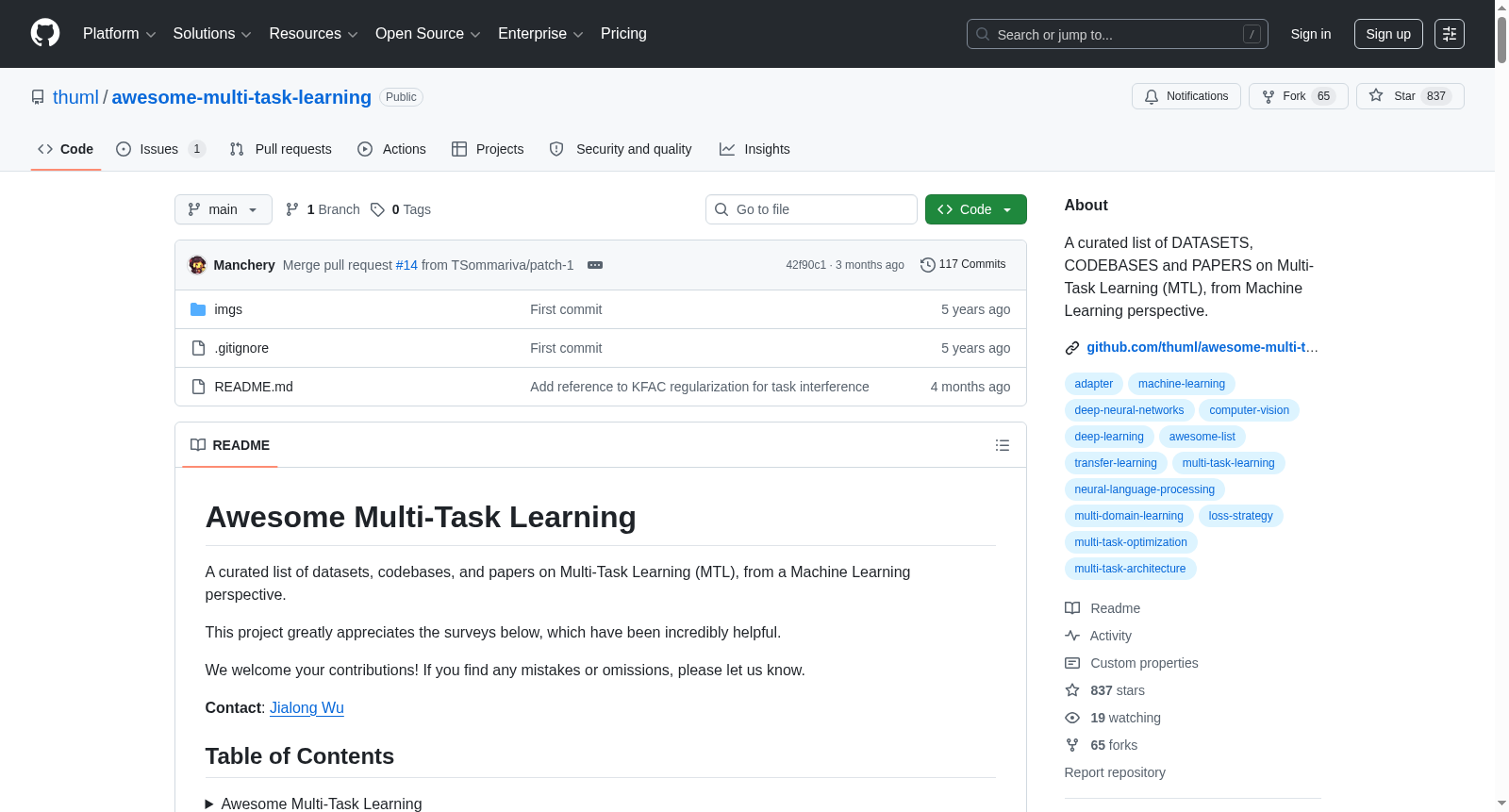The height and width of the screenshot is (812, 1509).
Task: Open the imgs folder
Action: (228, 309)
